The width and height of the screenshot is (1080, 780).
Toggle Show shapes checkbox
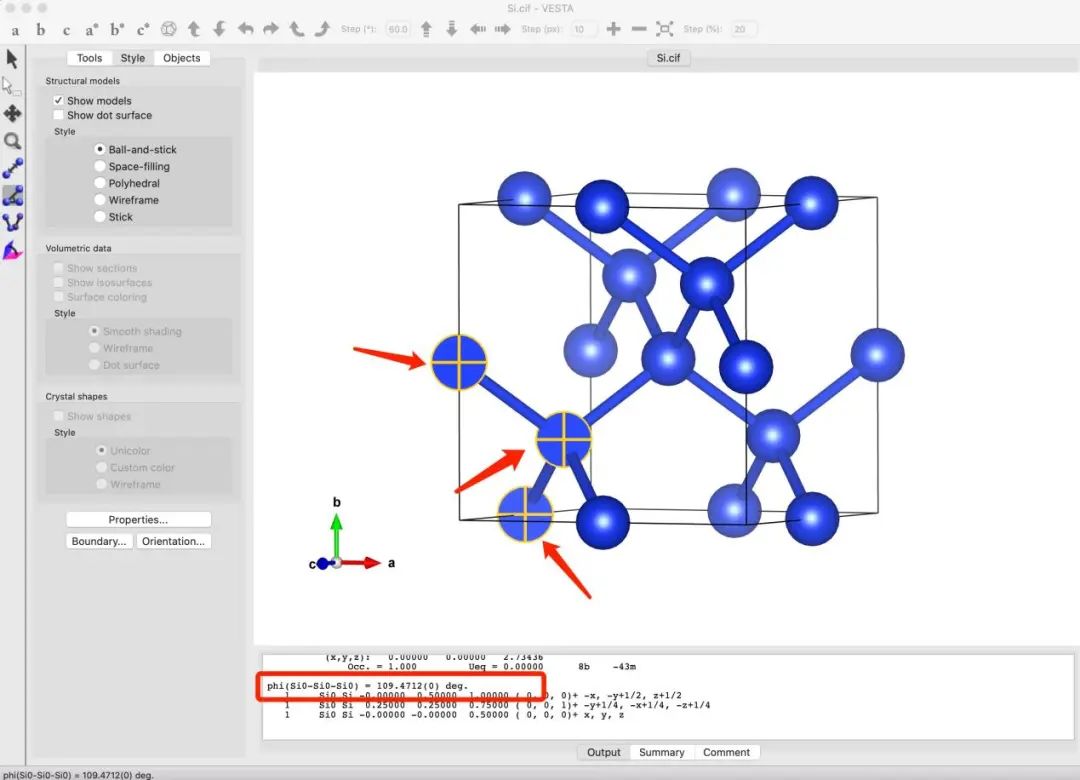pos(59,416)
